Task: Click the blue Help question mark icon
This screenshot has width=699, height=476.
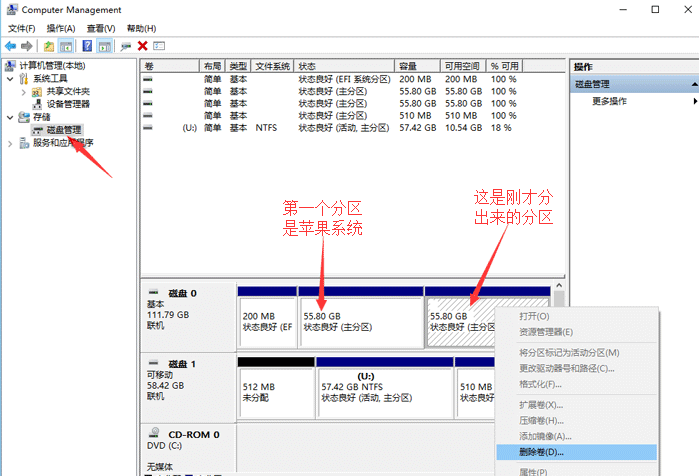Action: pyautogui.click(x=87, y=46)
